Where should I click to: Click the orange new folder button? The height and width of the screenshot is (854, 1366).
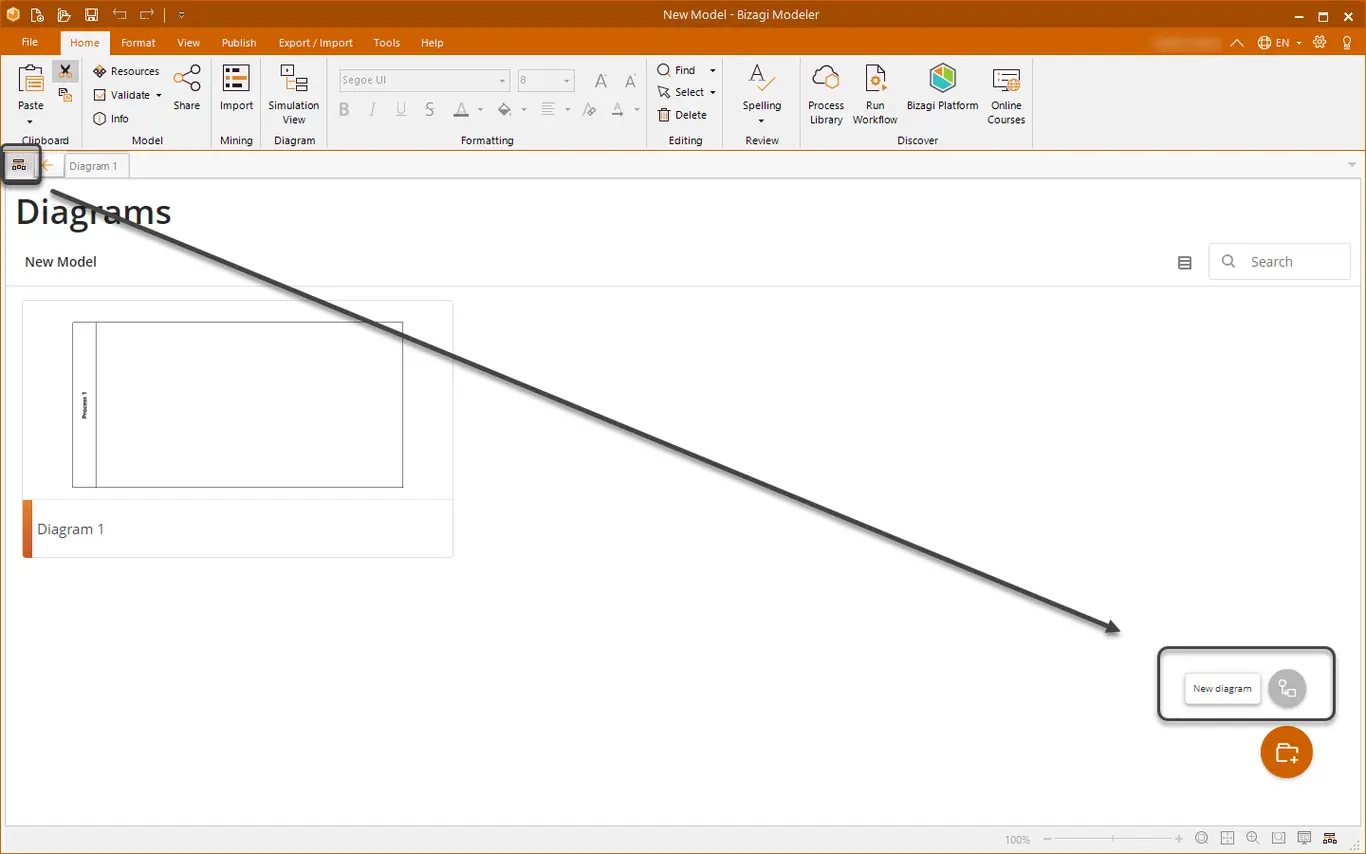coord(1286,752)
